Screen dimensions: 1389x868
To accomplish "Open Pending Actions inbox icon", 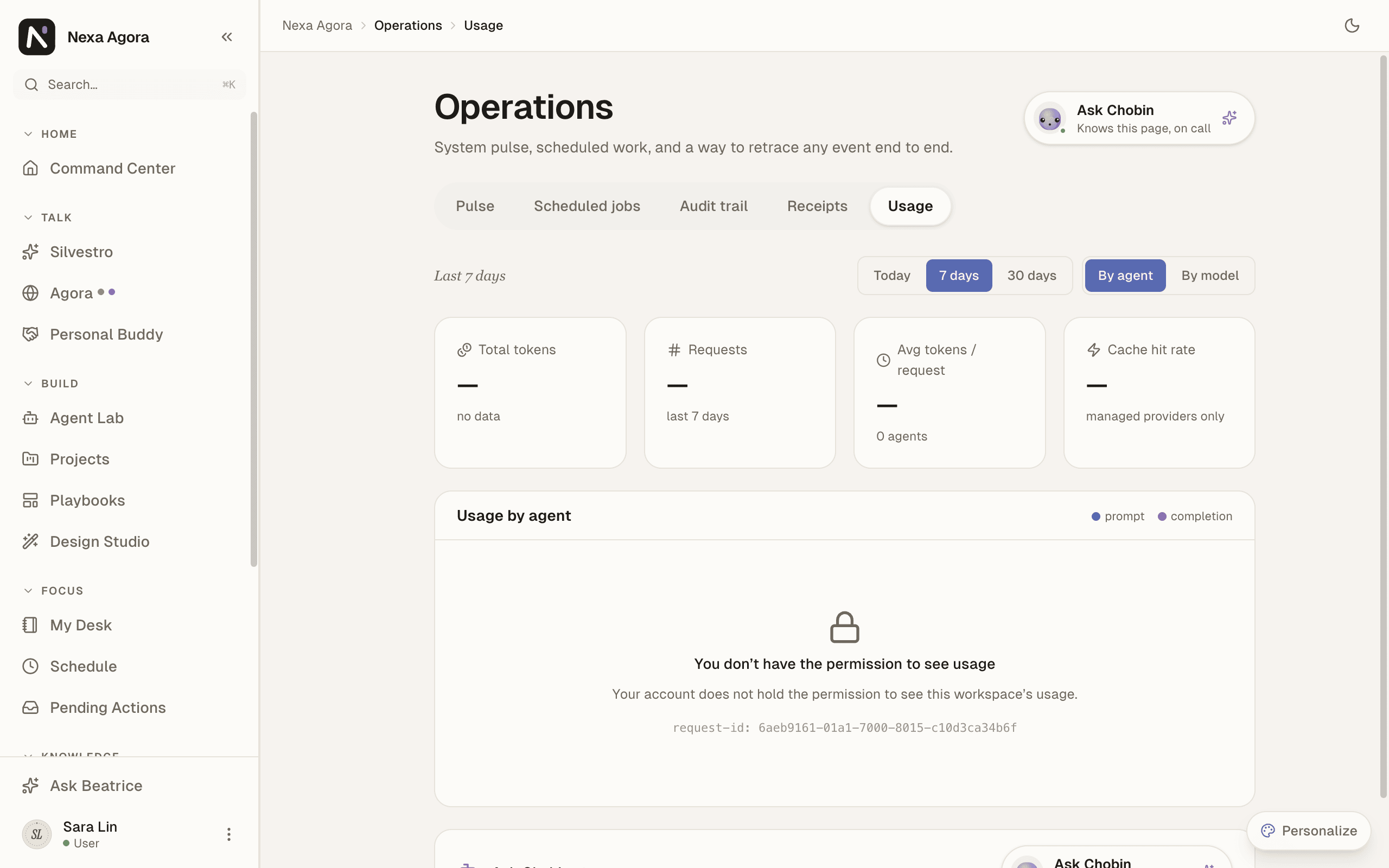I will [x=30, y=707].
